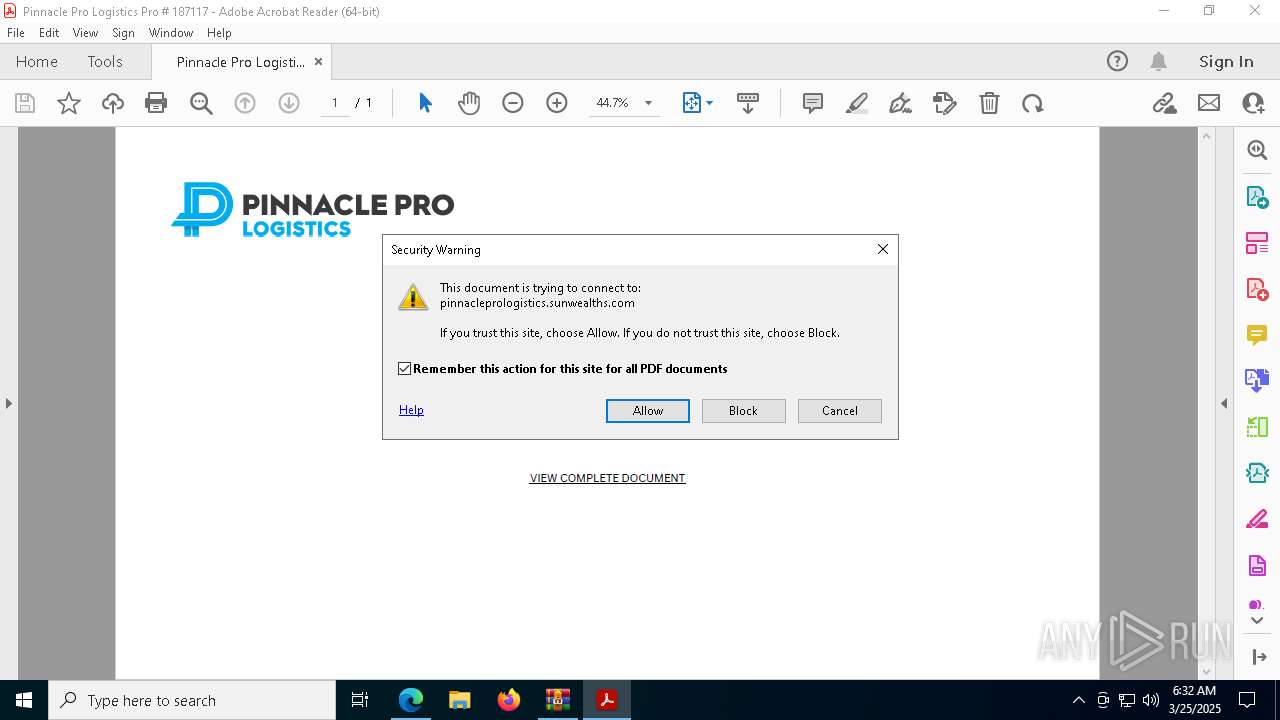The height and width of the screenshot is (720, 1280).
Task: Show hidden system tray icons
Action: [1078, 700]
